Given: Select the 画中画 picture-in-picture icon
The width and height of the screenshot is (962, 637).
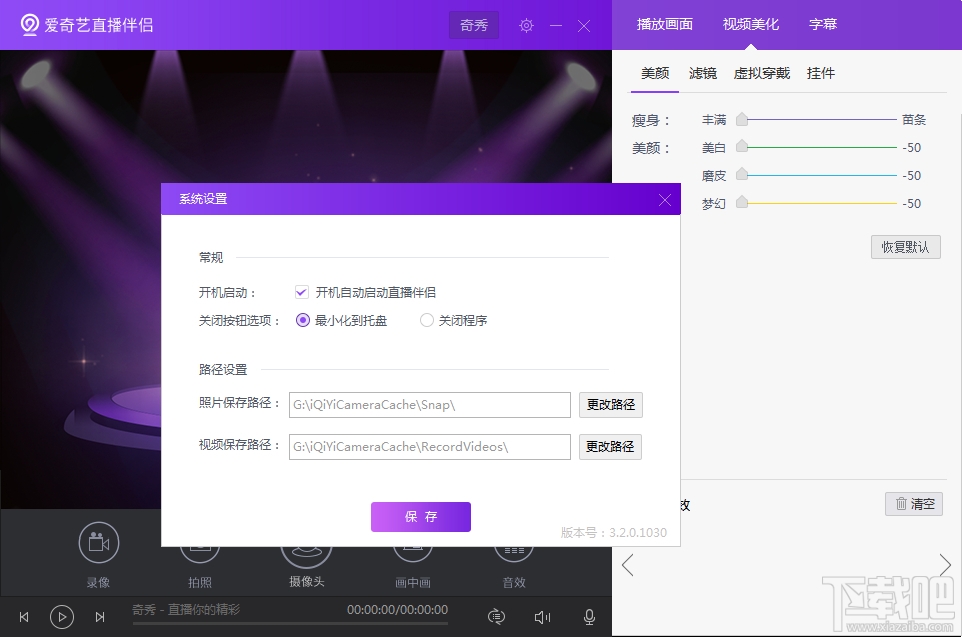Looking at the screenshot, I should 413,543.
